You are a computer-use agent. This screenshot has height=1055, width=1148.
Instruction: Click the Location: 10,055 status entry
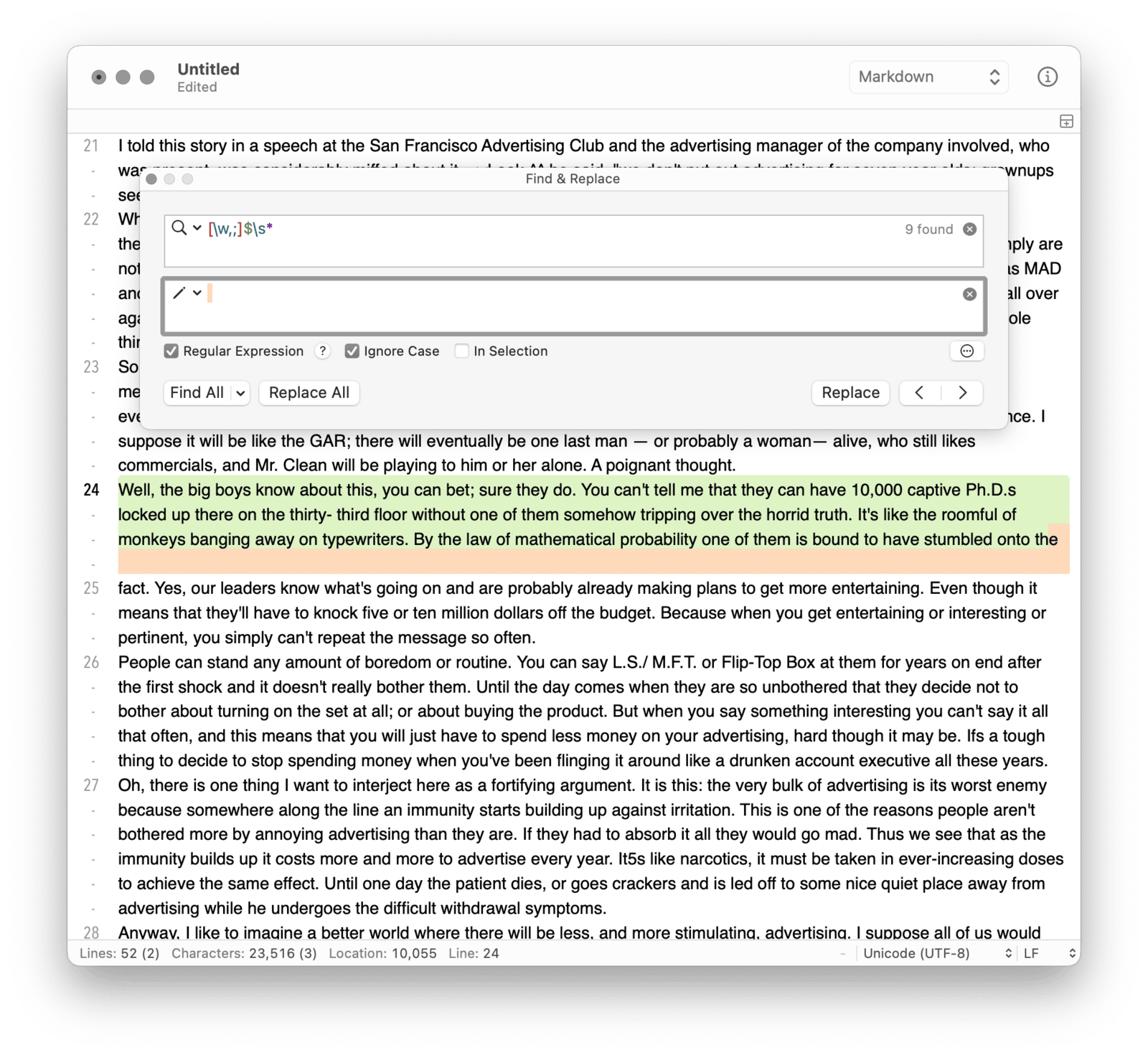tap(382, 953)
